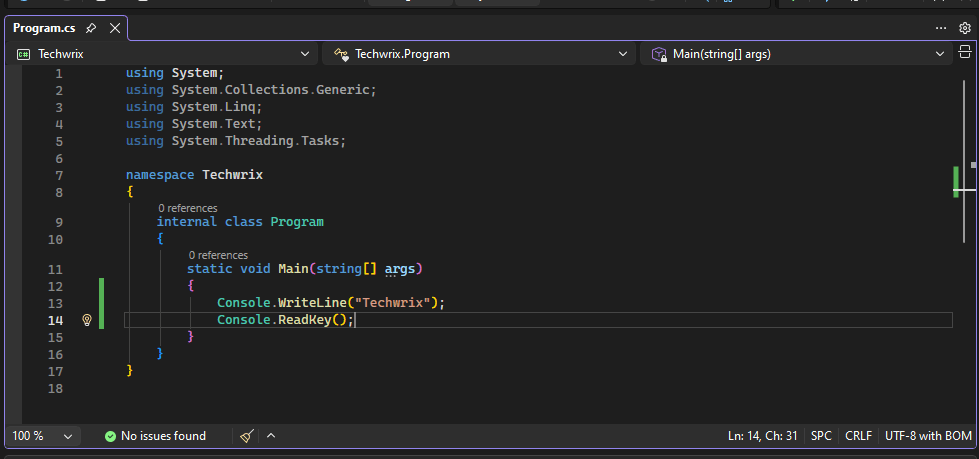Click the green No issues found checkmark
979x459 pixels.
[x=110, y=436]
